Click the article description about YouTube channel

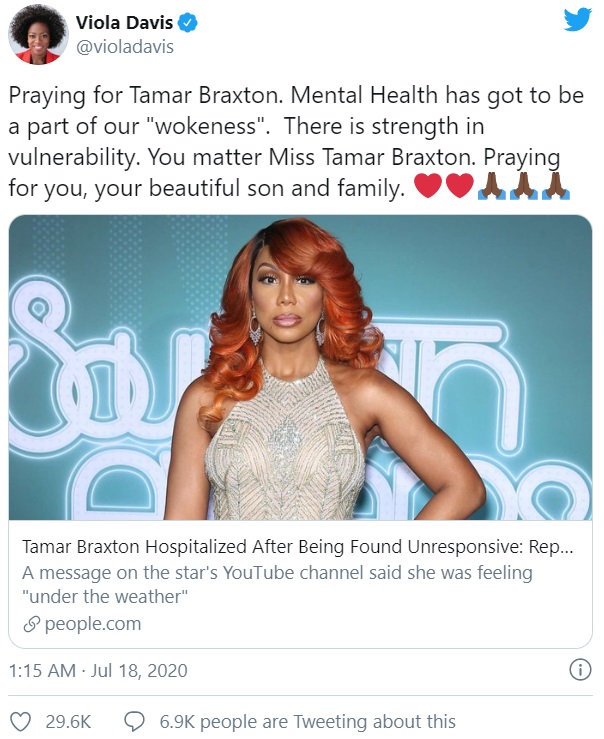[277, 584]
